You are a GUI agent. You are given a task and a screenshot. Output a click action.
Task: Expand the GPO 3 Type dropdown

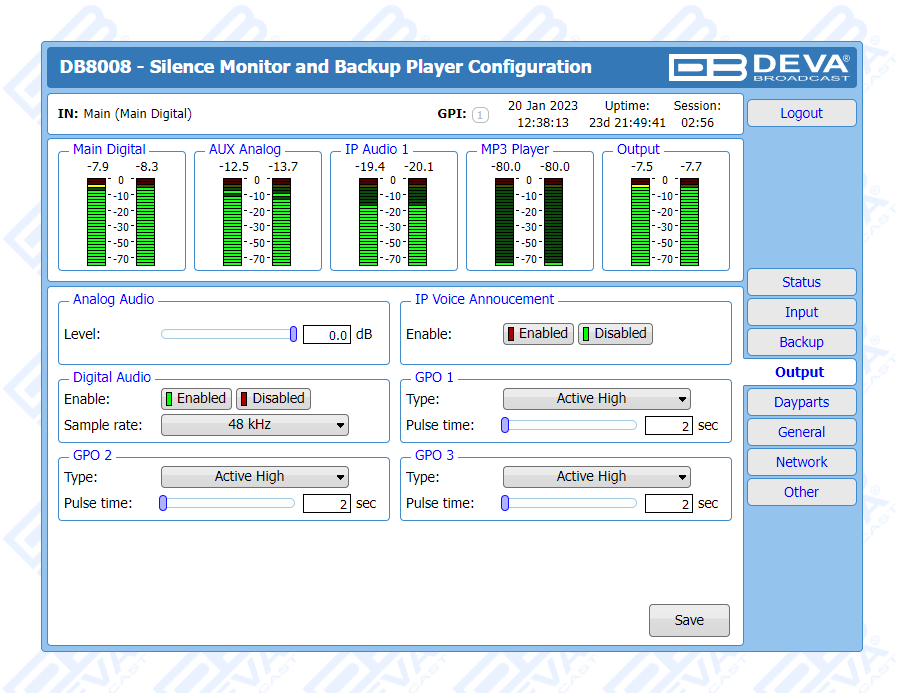[x=596, y=477]
